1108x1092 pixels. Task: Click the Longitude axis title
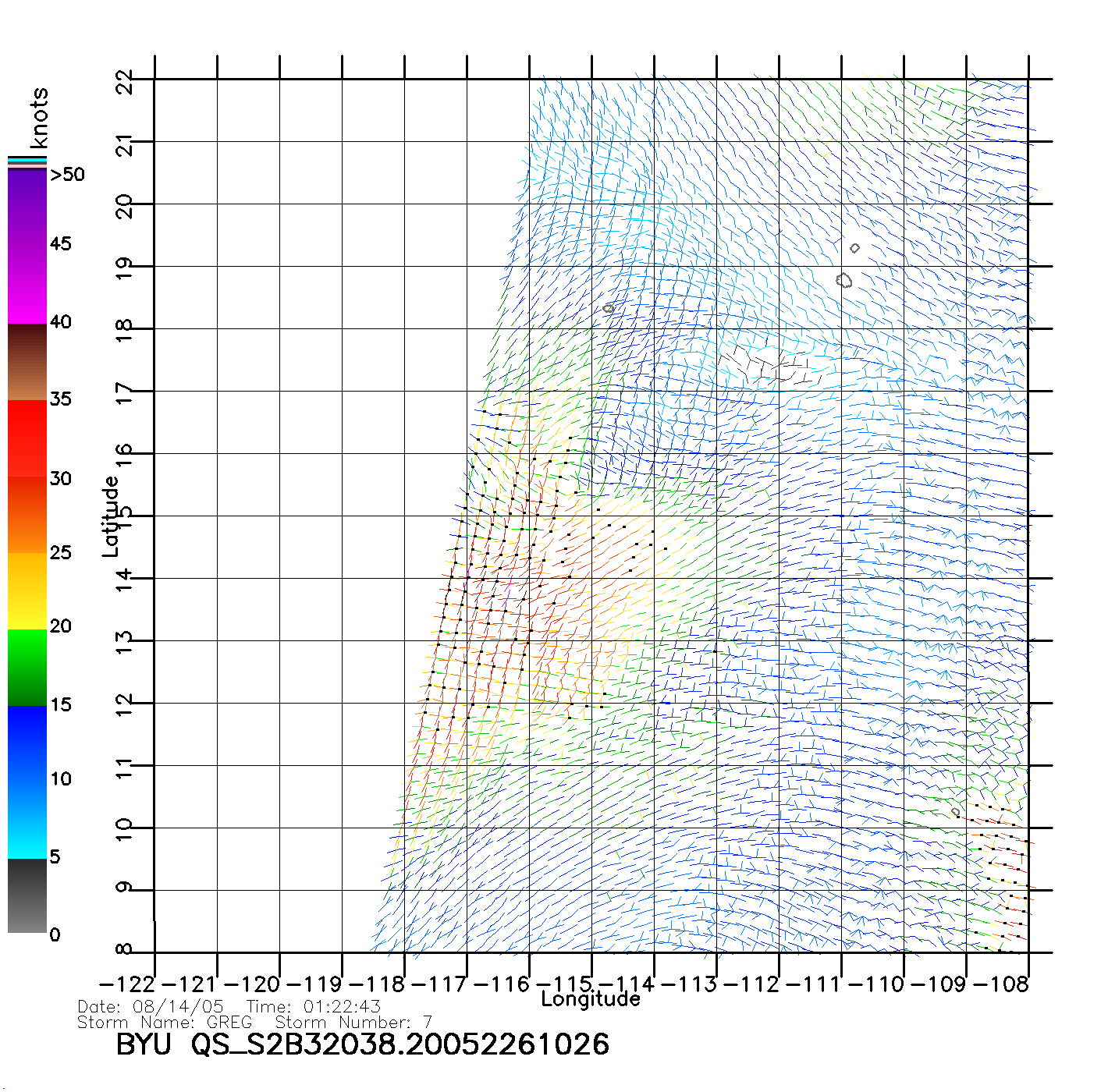[591, 999]
